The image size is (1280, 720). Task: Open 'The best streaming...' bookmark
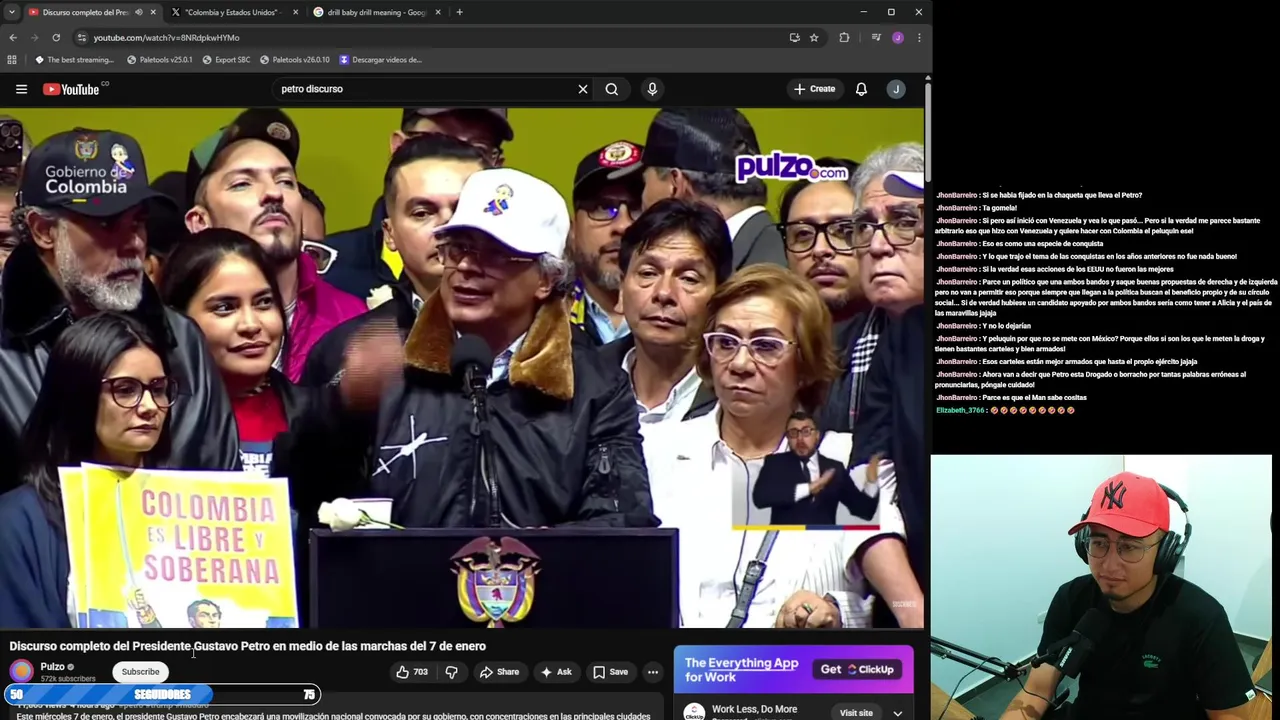click(74, 60)
